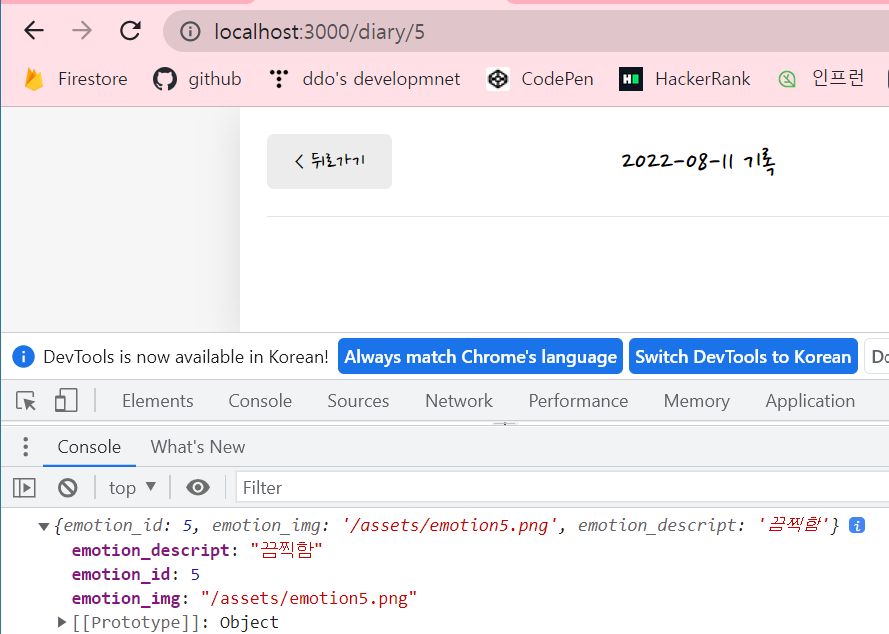Switch to the Network panel tab

click(459, 401)
